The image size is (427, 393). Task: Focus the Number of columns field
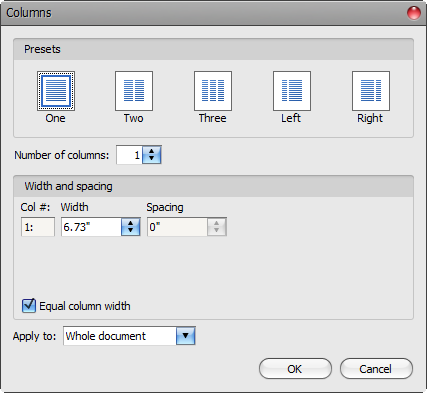(x=129, y=155)
